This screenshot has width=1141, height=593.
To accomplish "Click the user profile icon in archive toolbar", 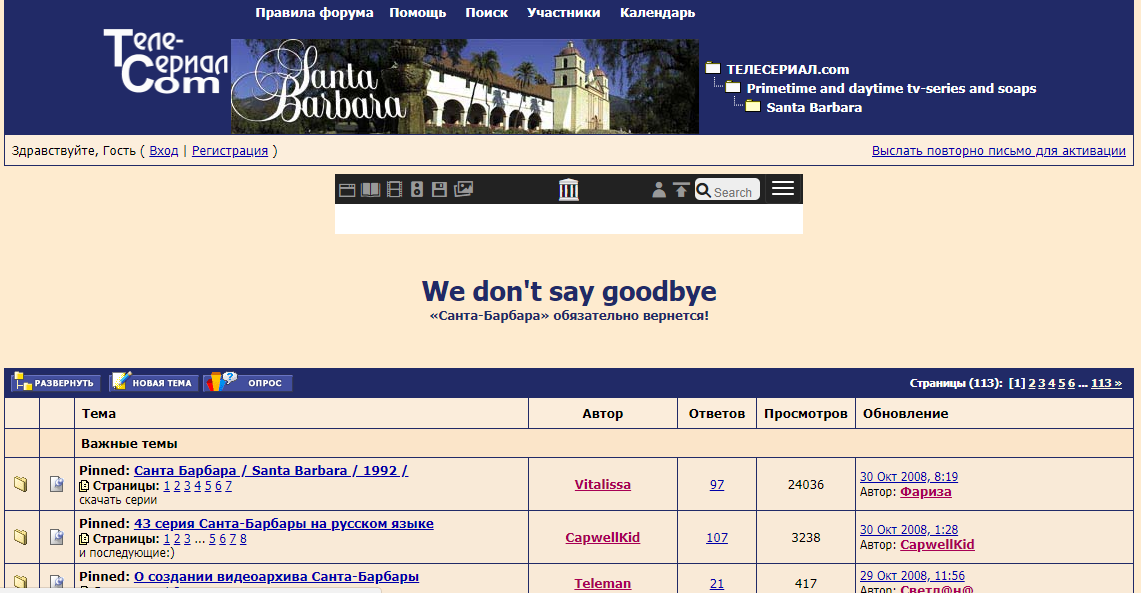I will (x=659, y=190).
